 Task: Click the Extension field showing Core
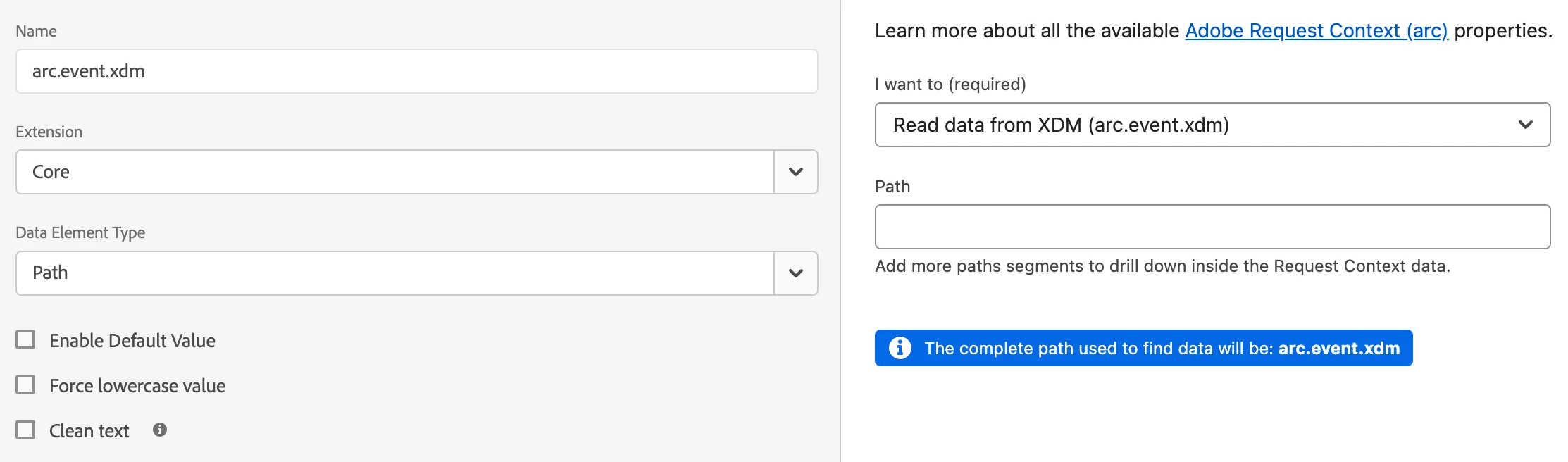coord(394,172)
